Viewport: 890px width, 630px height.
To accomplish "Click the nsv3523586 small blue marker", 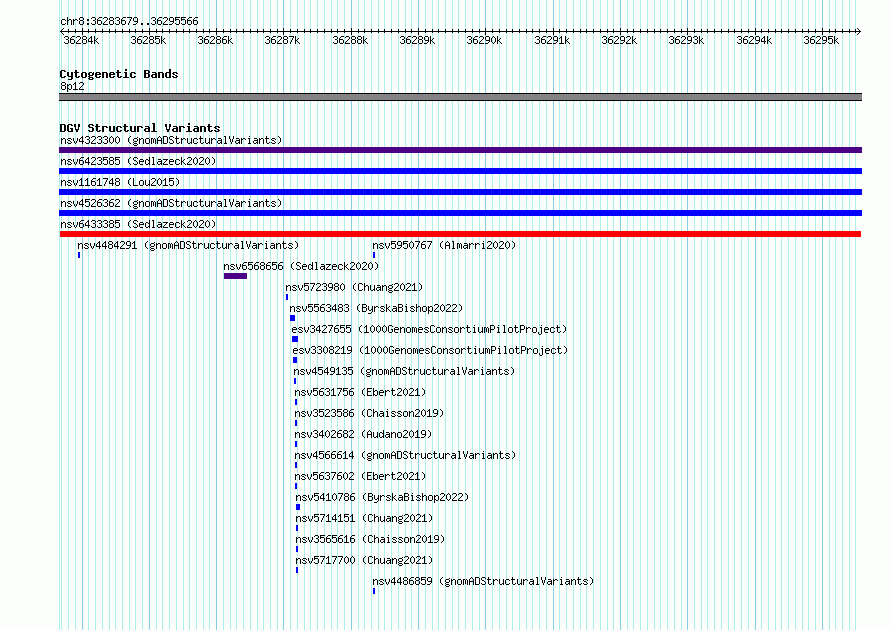I will 296,423.
